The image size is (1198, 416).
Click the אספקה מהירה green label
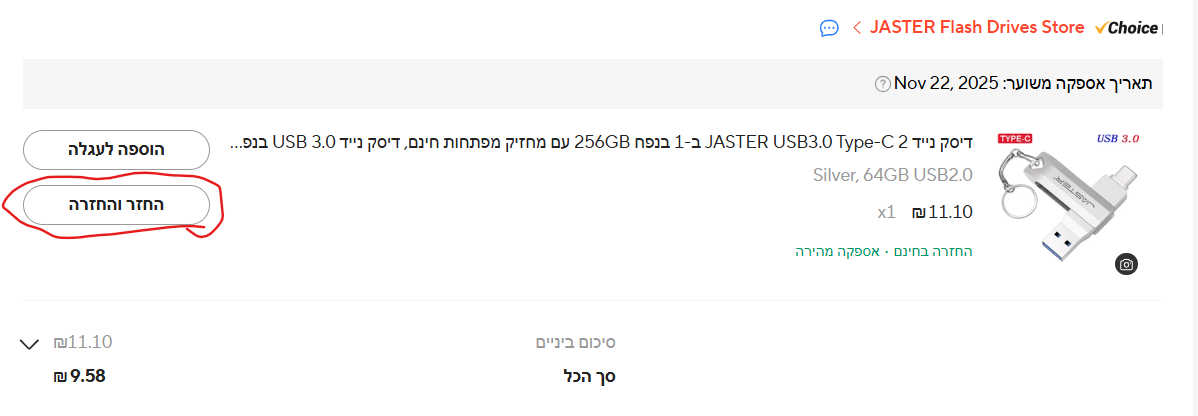(837, 251)
